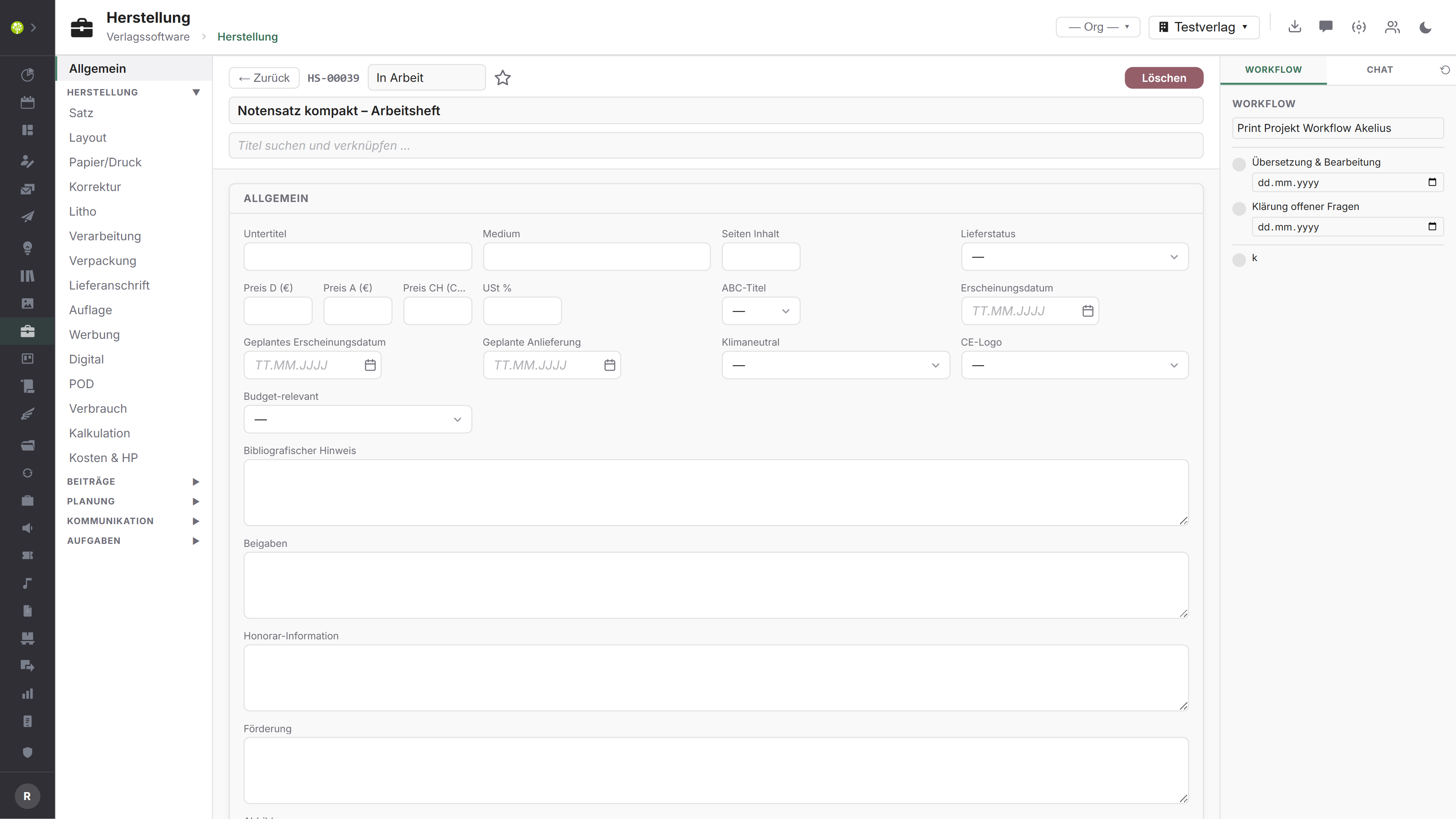Expand the KOMMUNIKATION section

pyautogui.click(x=133, y=521)
